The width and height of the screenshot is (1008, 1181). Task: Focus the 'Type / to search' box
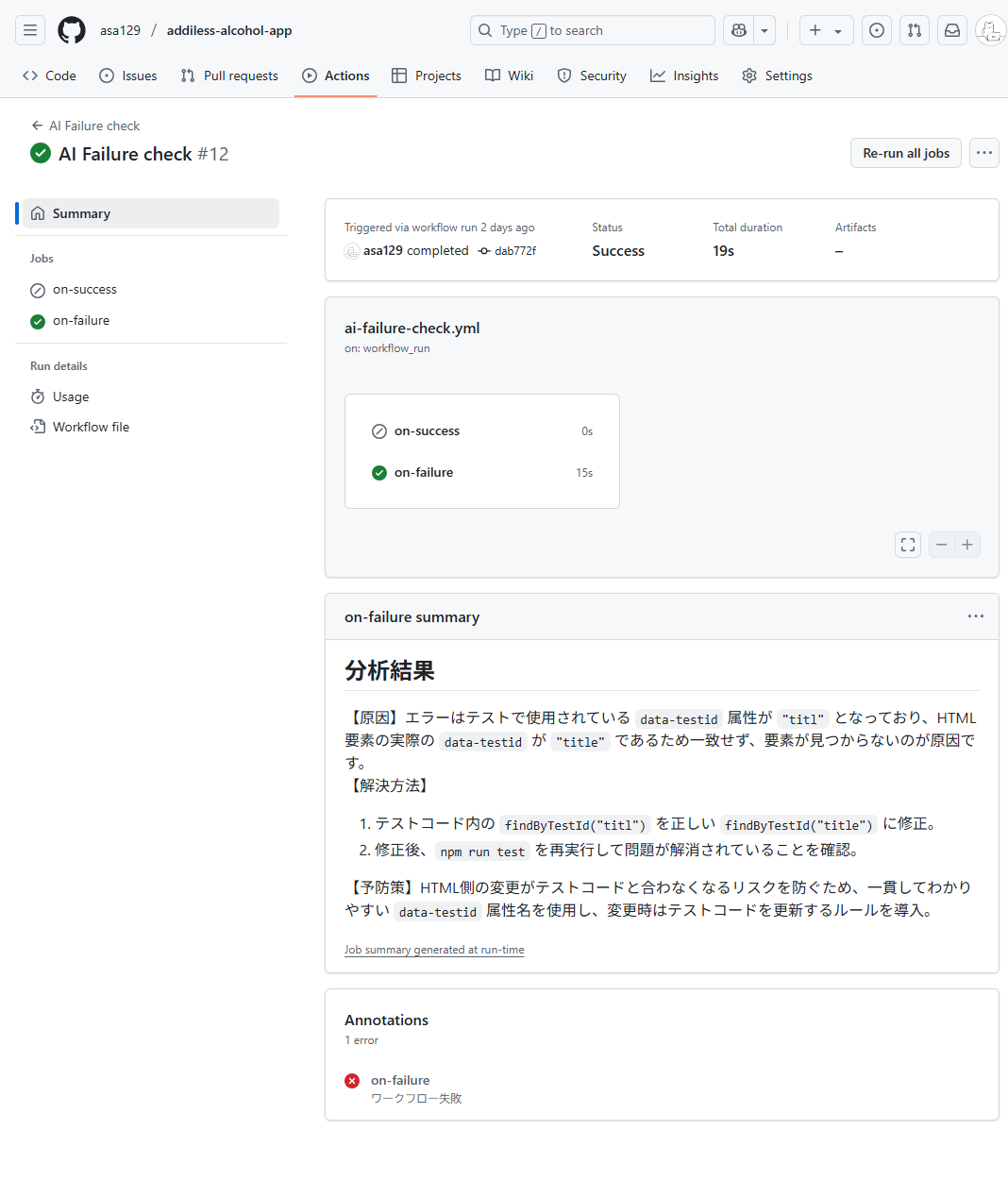(592, 30)
